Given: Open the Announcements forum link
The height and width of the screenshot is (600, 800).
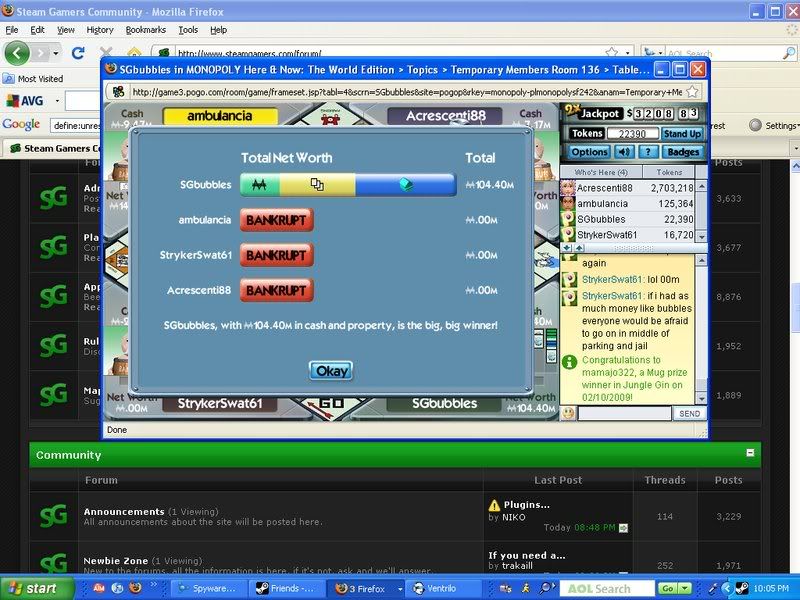Looking at the screenshot, I should click(124, 511).
